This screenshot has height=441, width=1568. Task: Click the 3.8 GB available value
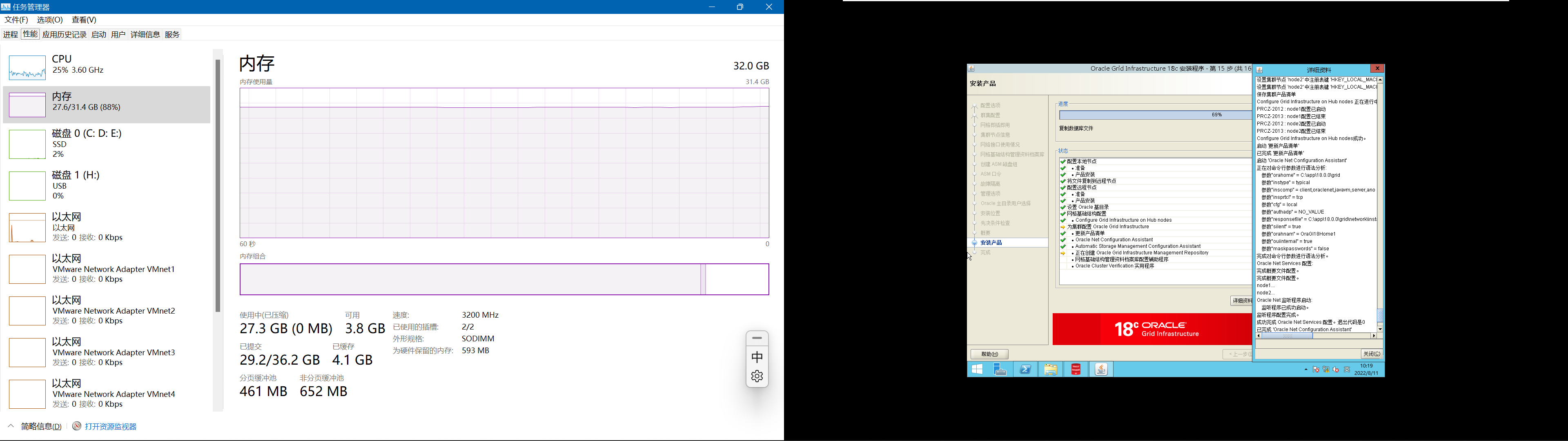[365, 328]
